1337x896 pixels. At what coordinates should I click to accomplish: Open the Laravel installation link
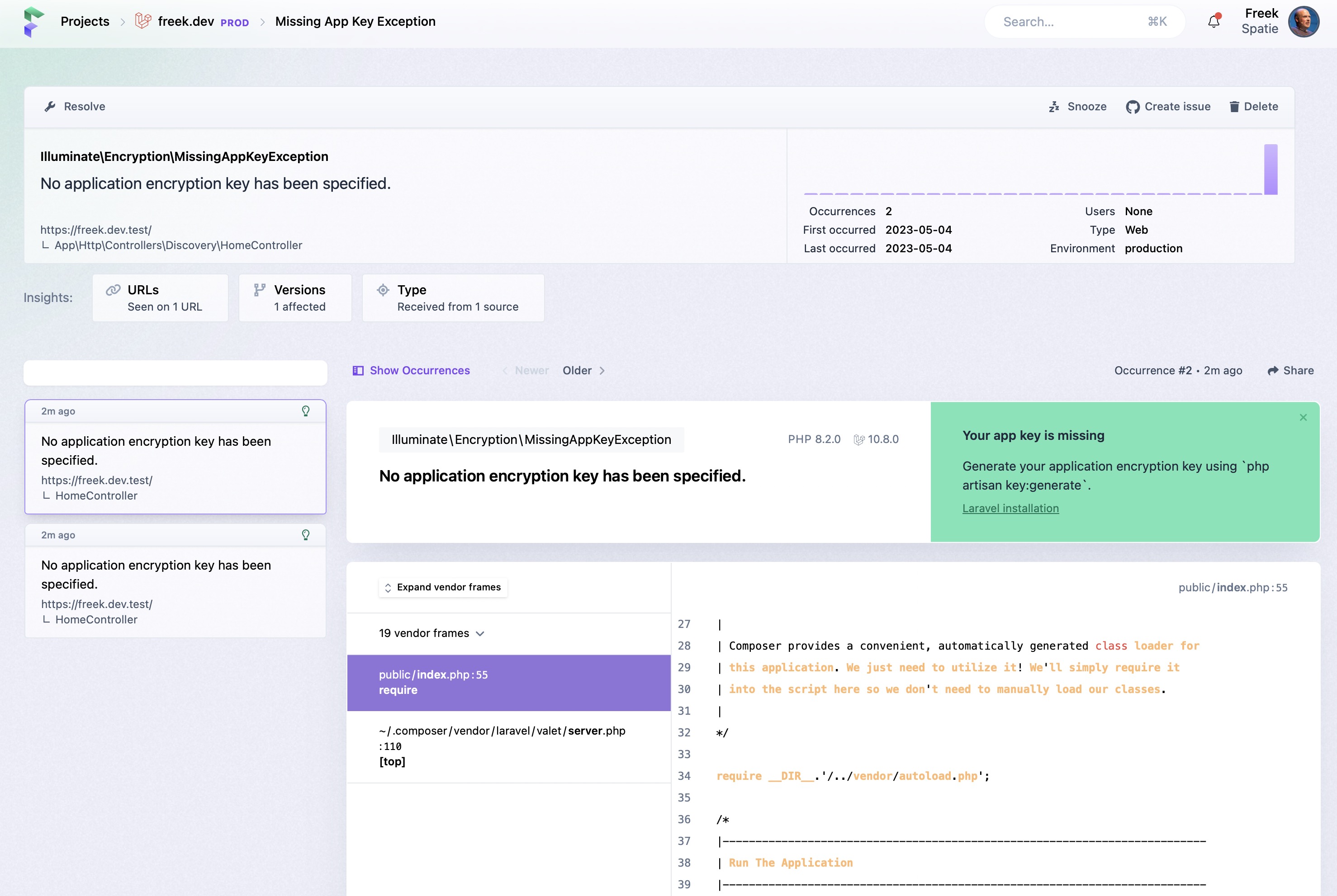click(1010, 509)
